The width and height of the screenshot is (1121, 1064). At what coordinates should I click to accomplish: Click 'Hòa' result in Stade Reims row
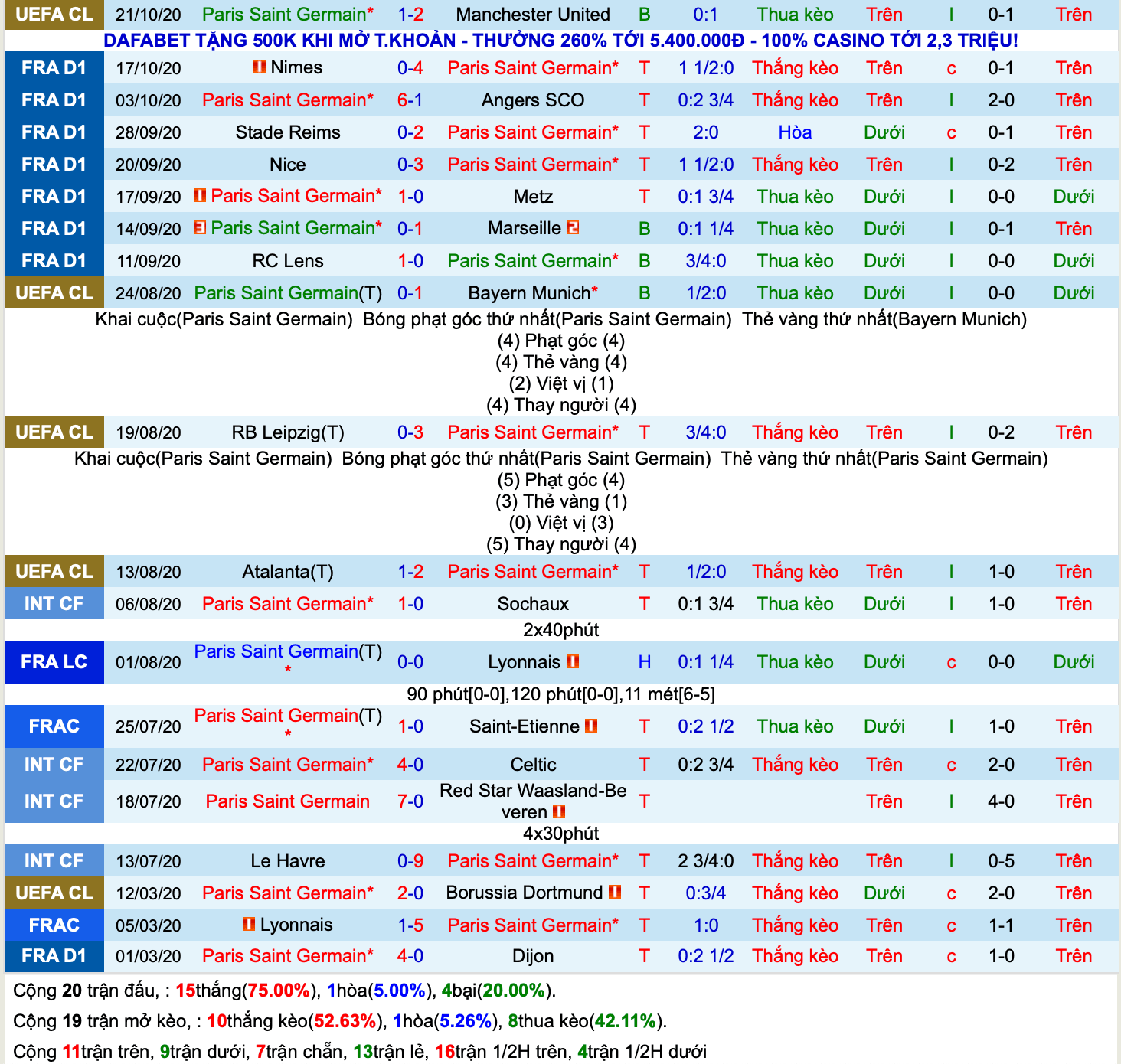coord(795,132)
